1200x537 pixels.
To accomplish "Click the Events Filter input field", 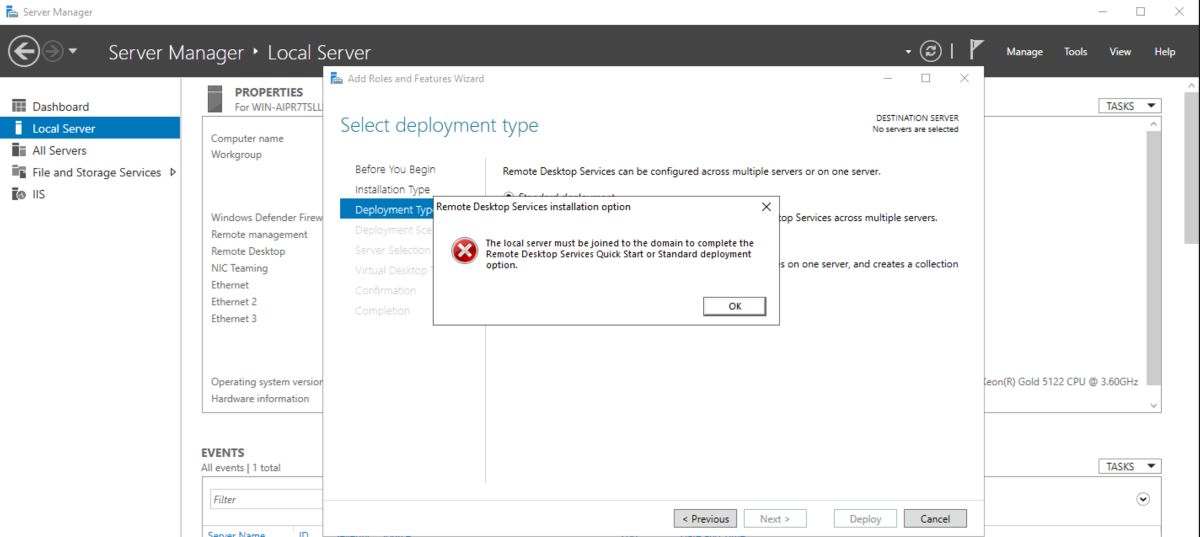I will (265, 499).
